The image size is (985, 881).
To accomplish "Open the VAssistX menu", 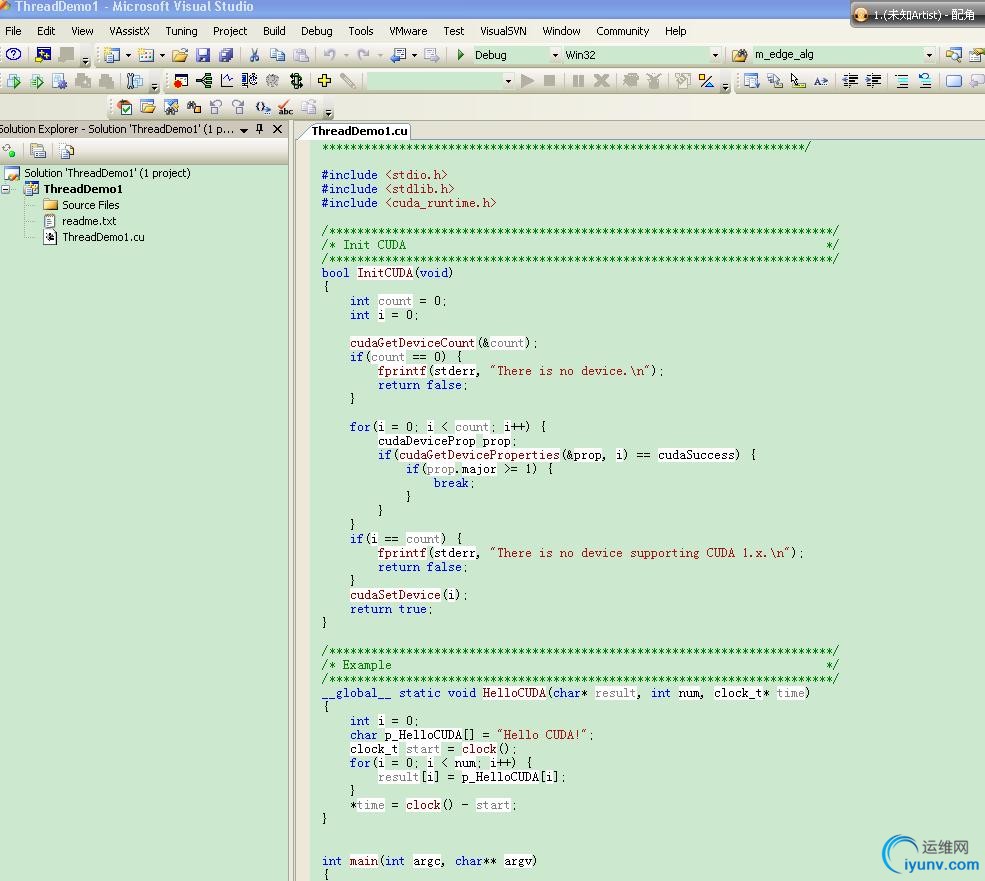I will tap(129, 31).
